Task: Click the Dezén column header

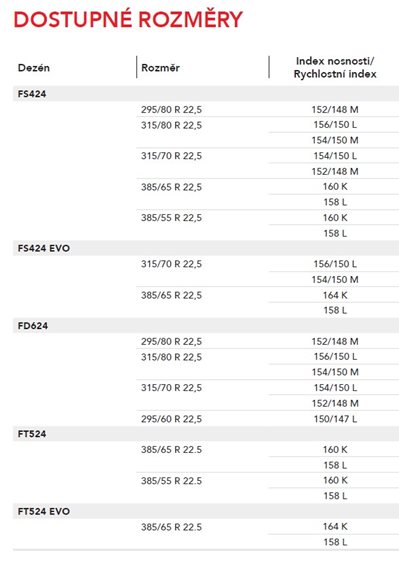Action: coord(34,68)
